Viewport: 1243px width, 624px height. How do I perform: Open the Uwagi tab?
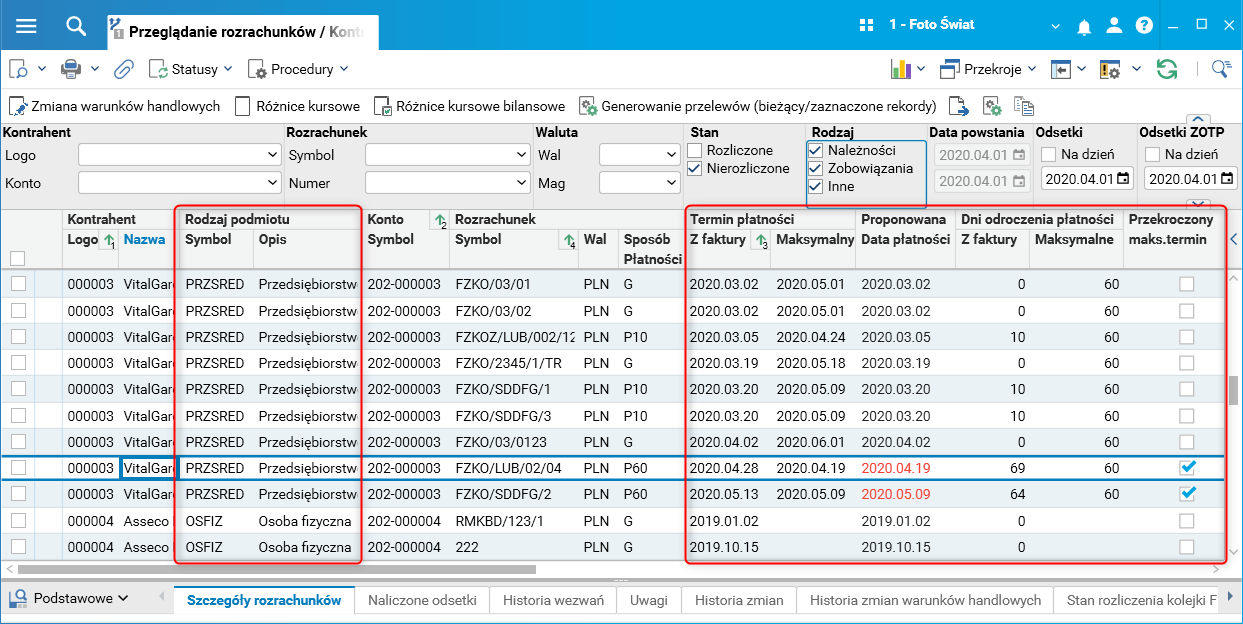tap(649, 600)
